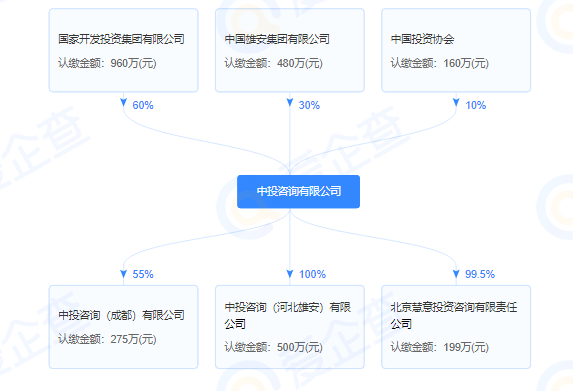Click the 60% shareholding label
Screen dimensions: 573x391
(x=143, y=105)
